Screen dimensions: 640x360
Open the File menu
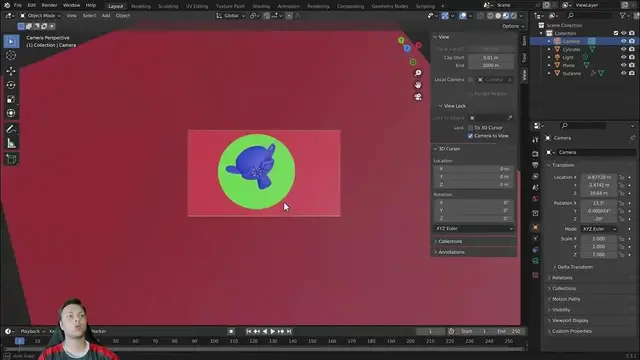click(x=18, y=5)
